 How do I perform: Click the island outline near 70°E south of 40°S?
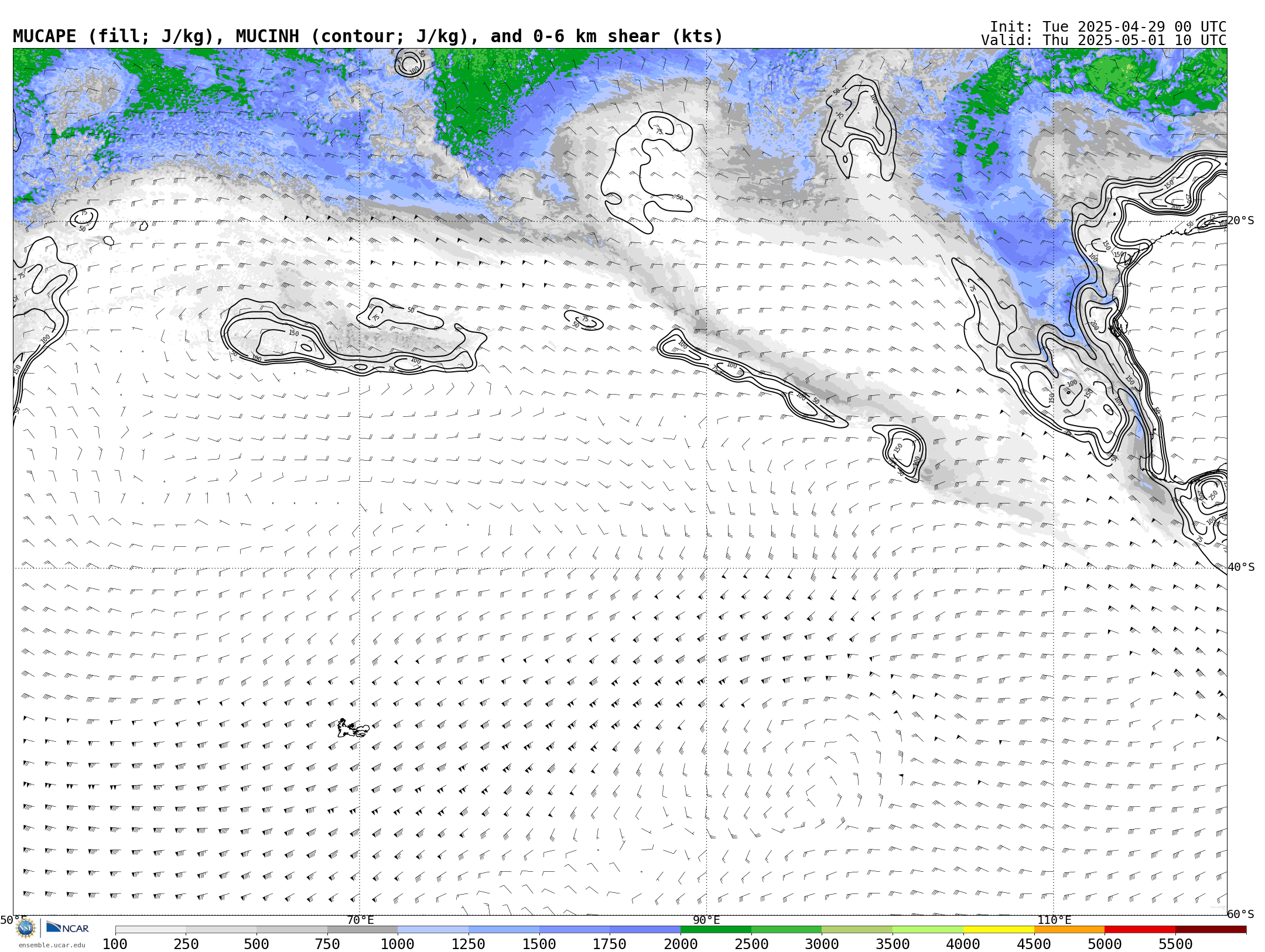pos(353,728)
